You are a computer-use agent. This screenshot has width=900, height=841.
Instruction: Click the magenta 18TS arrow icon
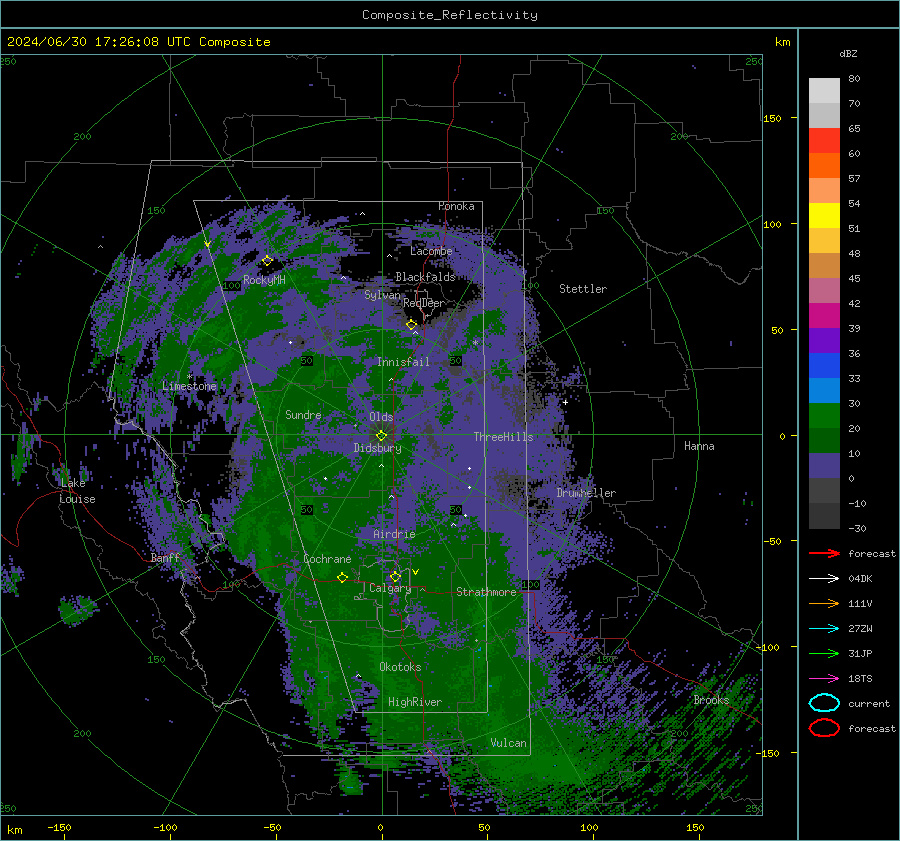click(x=824, y=679)
